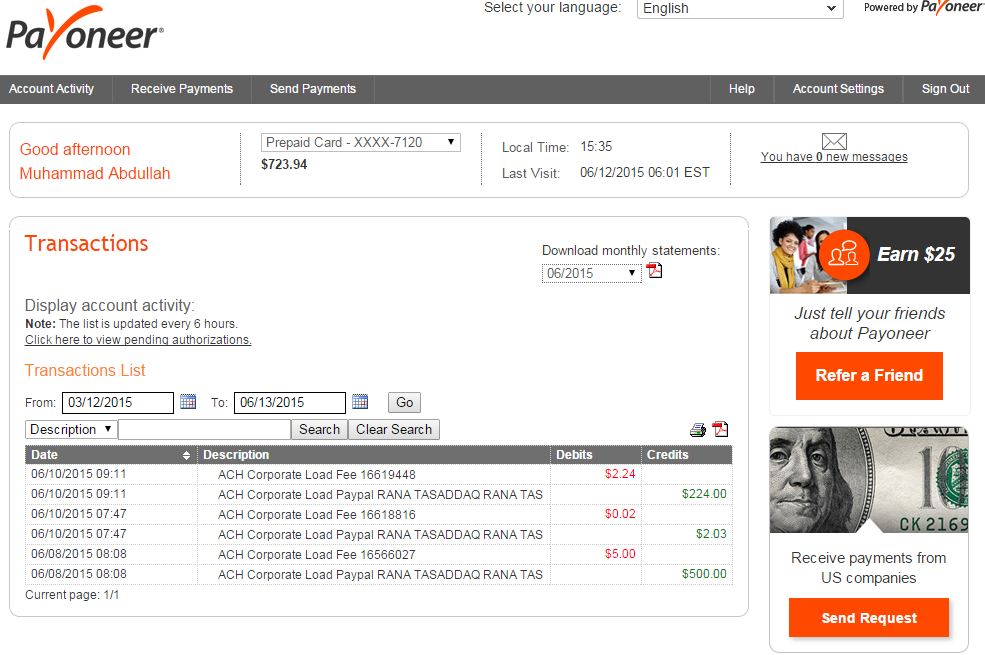Open the 06/2015 monthly statement dropdown

pos(591,273)
